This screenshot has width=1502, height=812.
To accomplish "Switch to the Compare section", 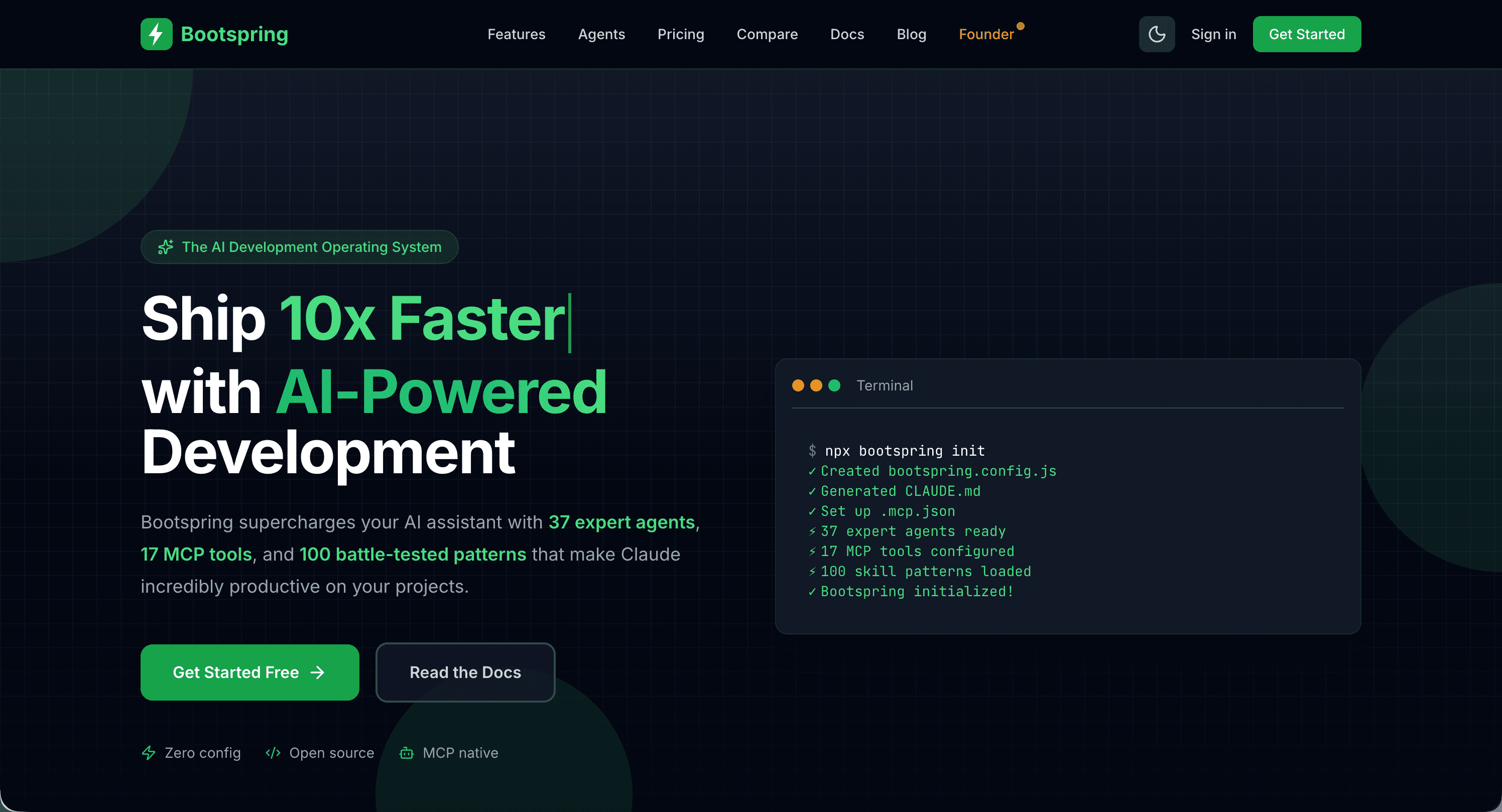I will pyautogui.click(x=768, y=34).
